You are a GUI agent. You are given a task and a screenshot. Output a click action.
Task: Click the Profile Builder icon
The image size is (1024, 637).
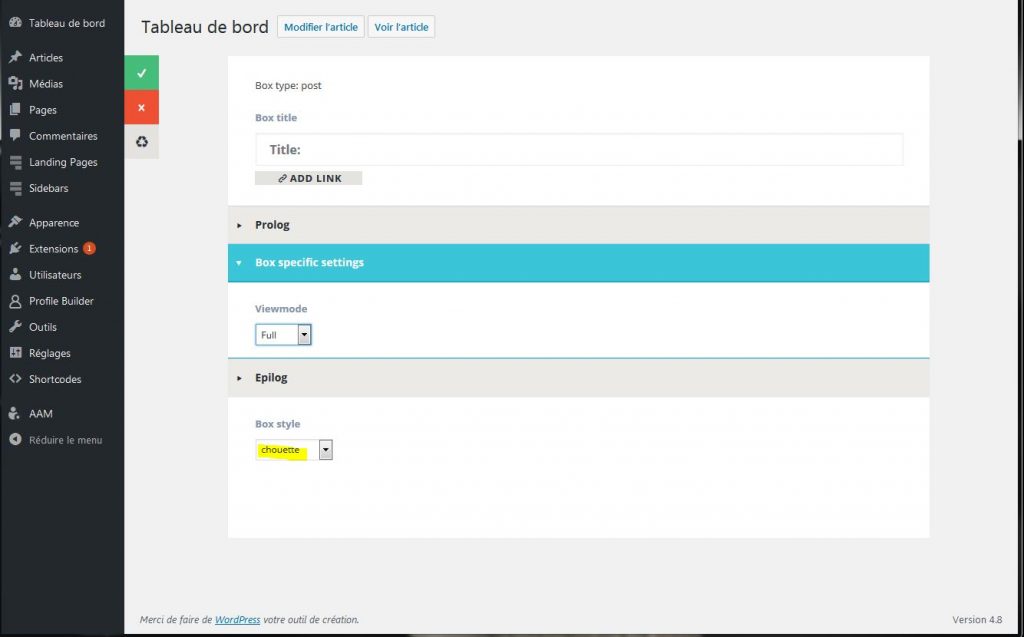coord(15,301)
